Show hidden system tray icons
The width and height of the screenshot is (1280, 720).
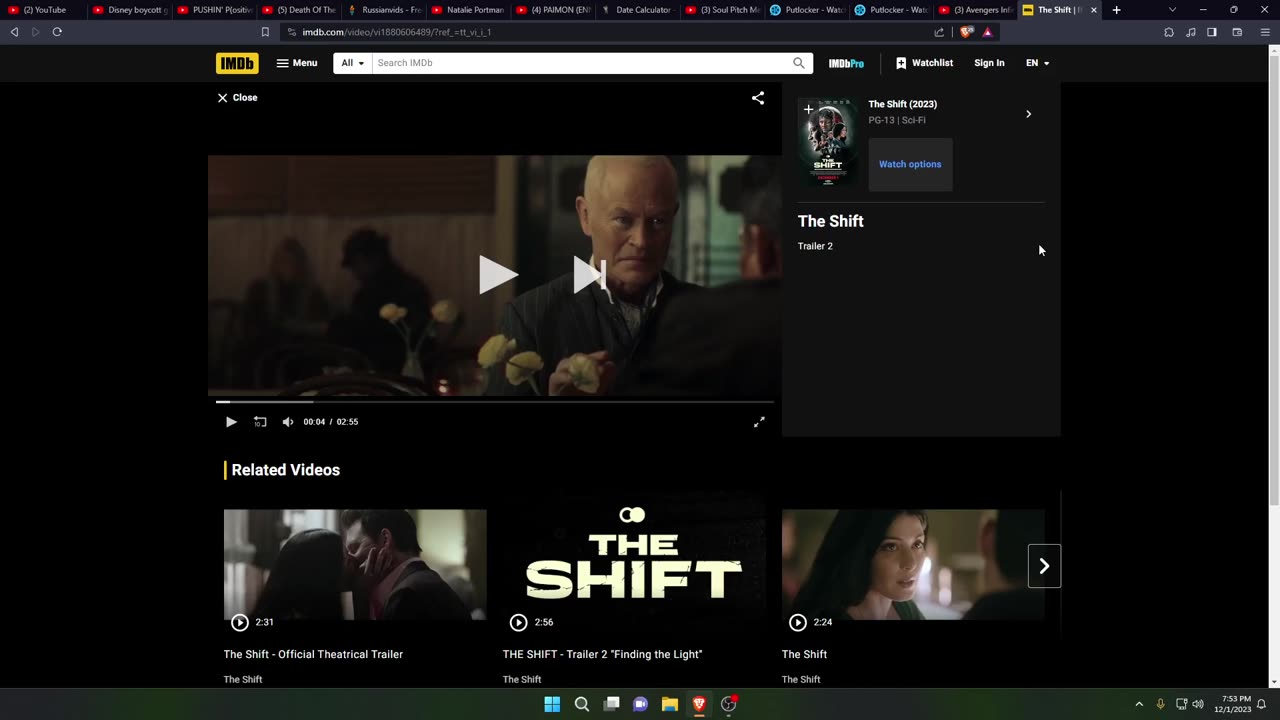point(1138,704)
